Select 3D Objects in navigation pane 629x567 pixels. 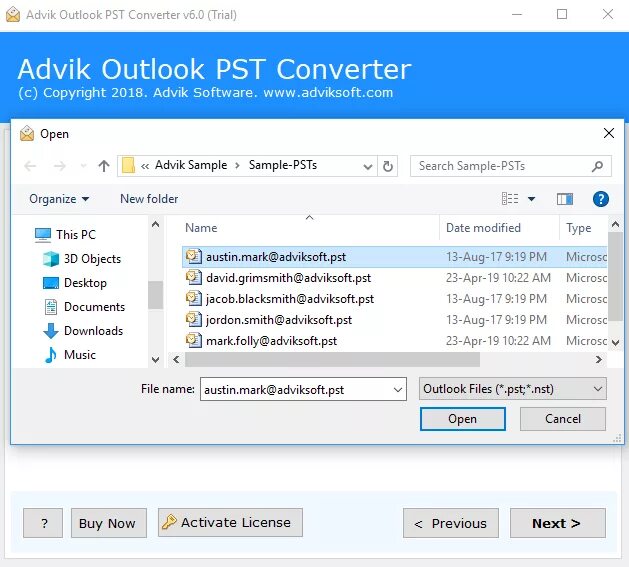click(92, 259)
